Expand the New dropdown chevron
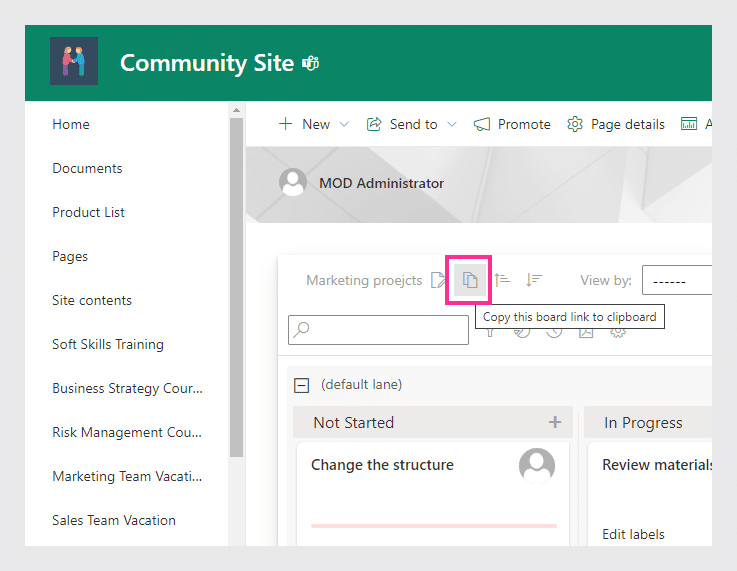 point(344,125)
